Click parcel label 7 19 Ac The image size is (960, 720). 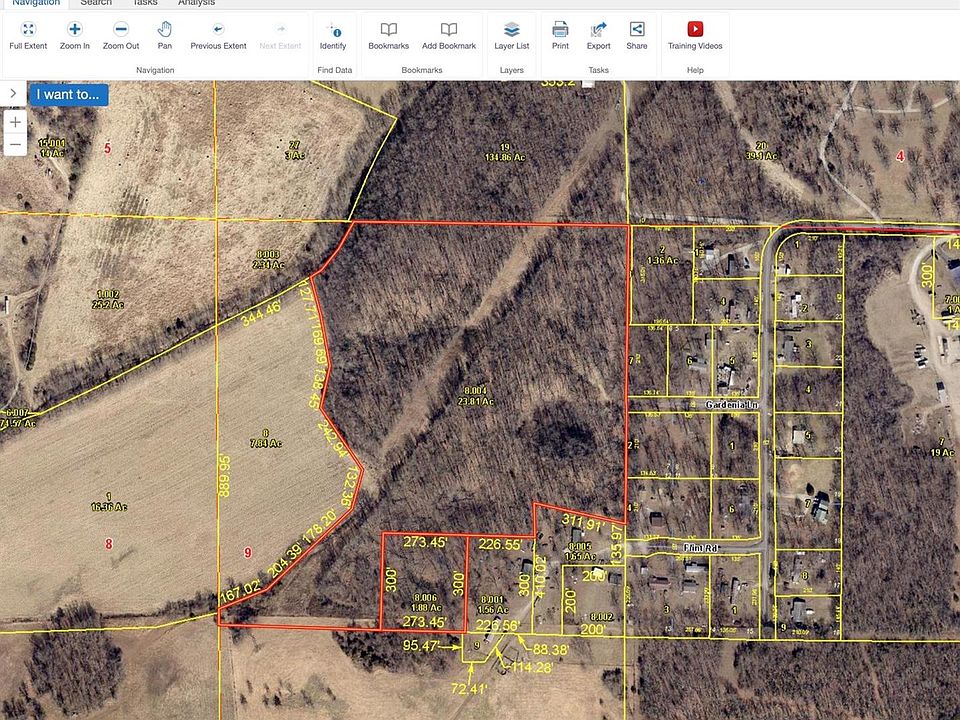coord(942,448)
